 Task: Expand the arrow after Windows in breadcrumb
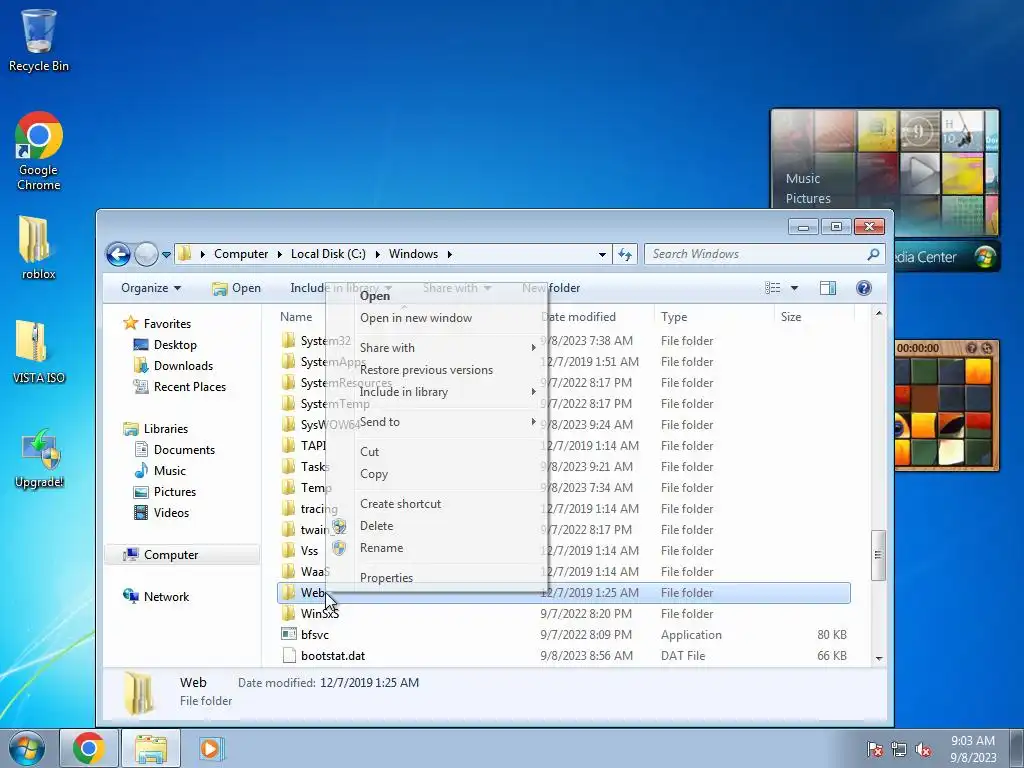pyautogui.click(x=449, y=254)
